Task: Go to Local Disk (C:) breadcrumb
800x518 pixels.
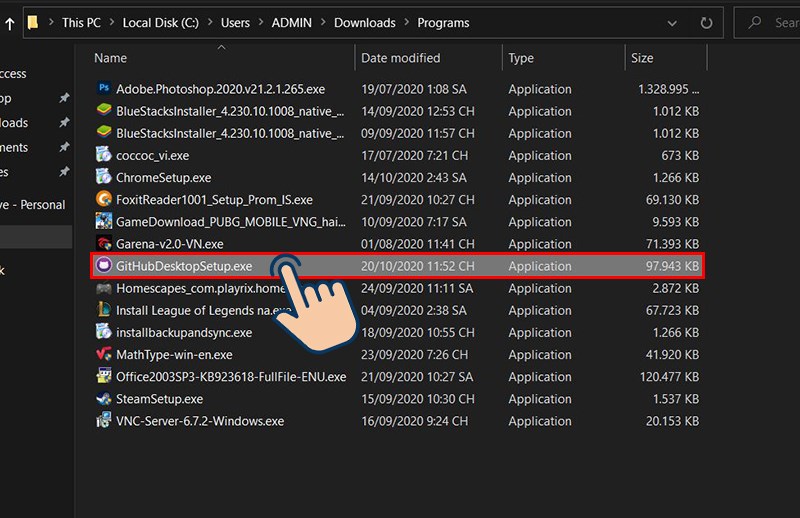Action: tap(161, 23)
